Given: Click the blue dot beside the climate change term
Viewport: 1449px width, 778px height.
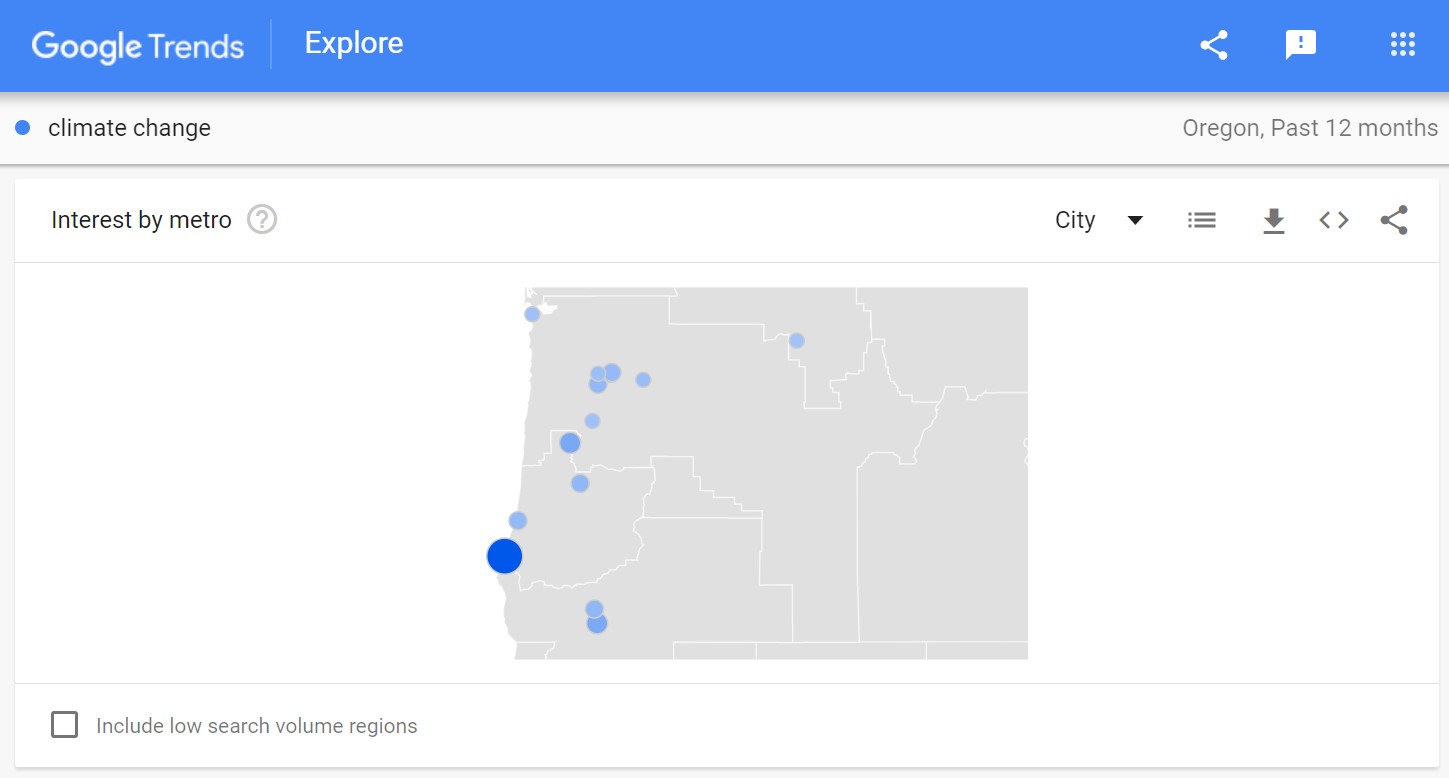Looking at the screenshot, I should coord(22,127).
